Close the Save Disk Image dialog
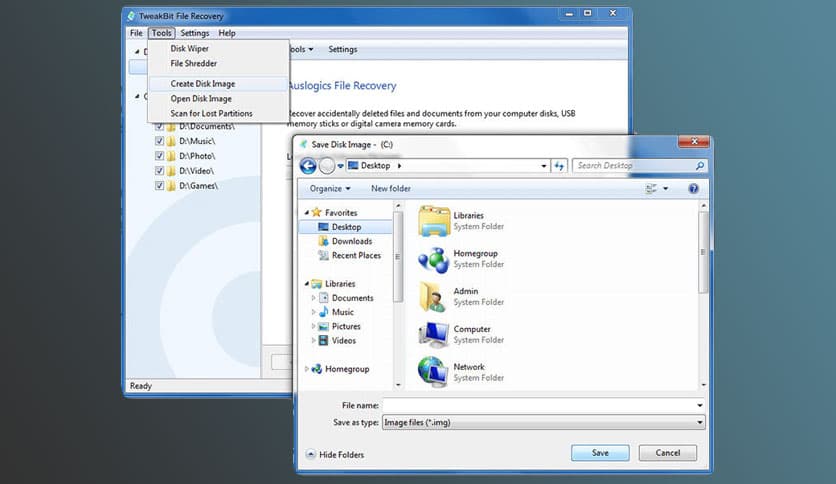The image size is (836, 484). tap(694, 142)
